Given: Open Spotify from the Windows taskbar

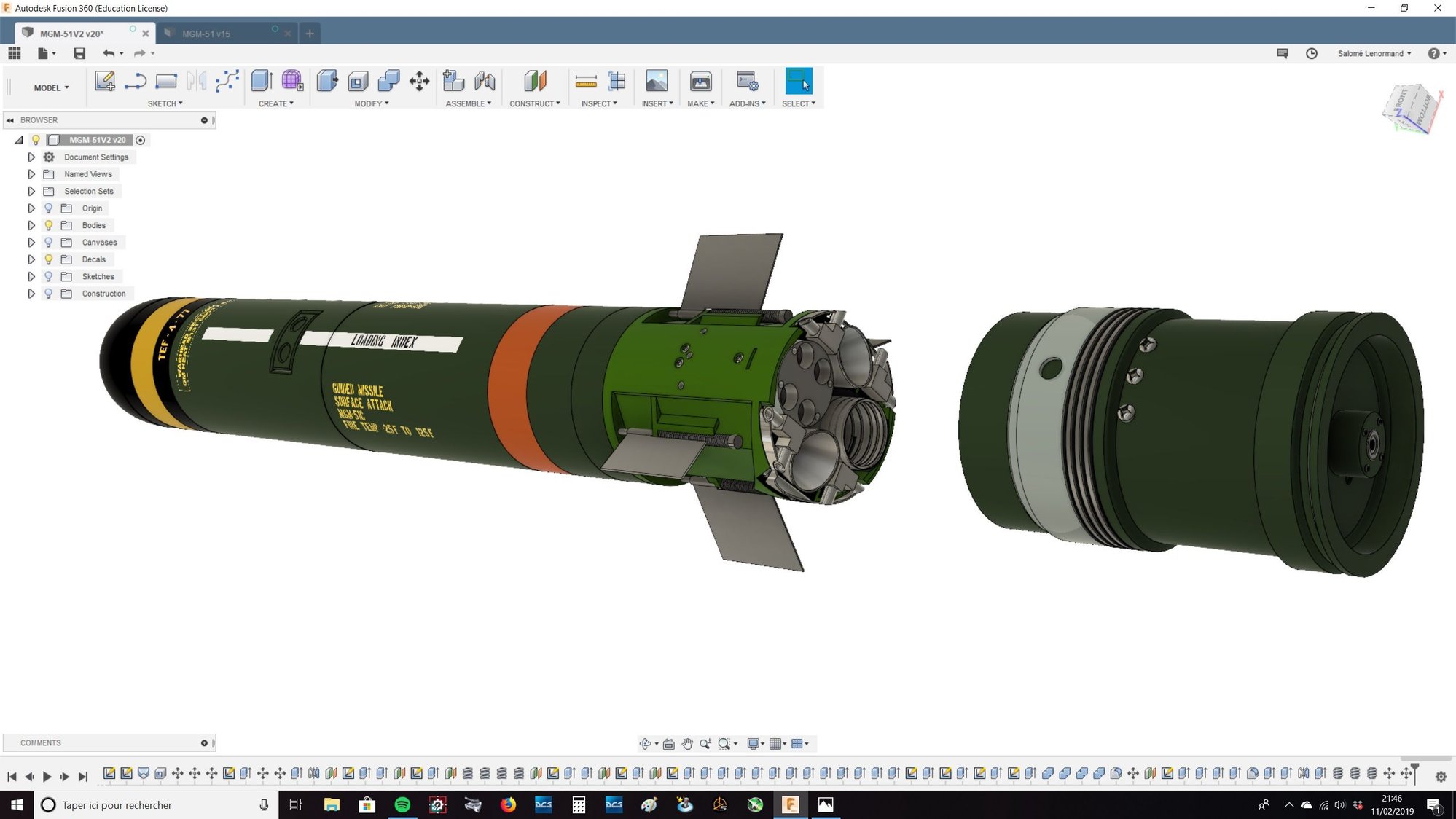Looking at the screenshot, I should pyautogui.click(x=402, y=804).
